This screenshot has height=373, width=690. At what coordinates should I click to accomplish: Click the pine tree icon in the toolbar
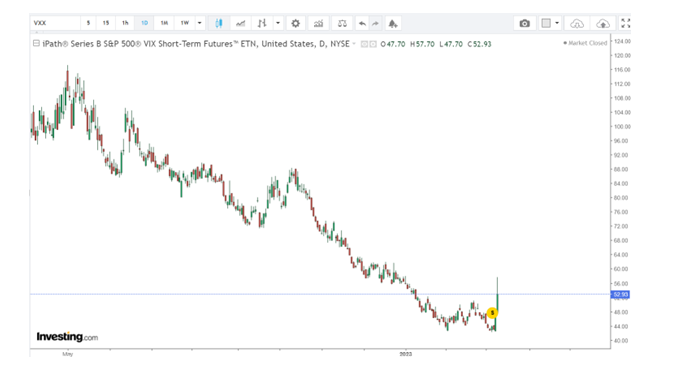[393, 23]
